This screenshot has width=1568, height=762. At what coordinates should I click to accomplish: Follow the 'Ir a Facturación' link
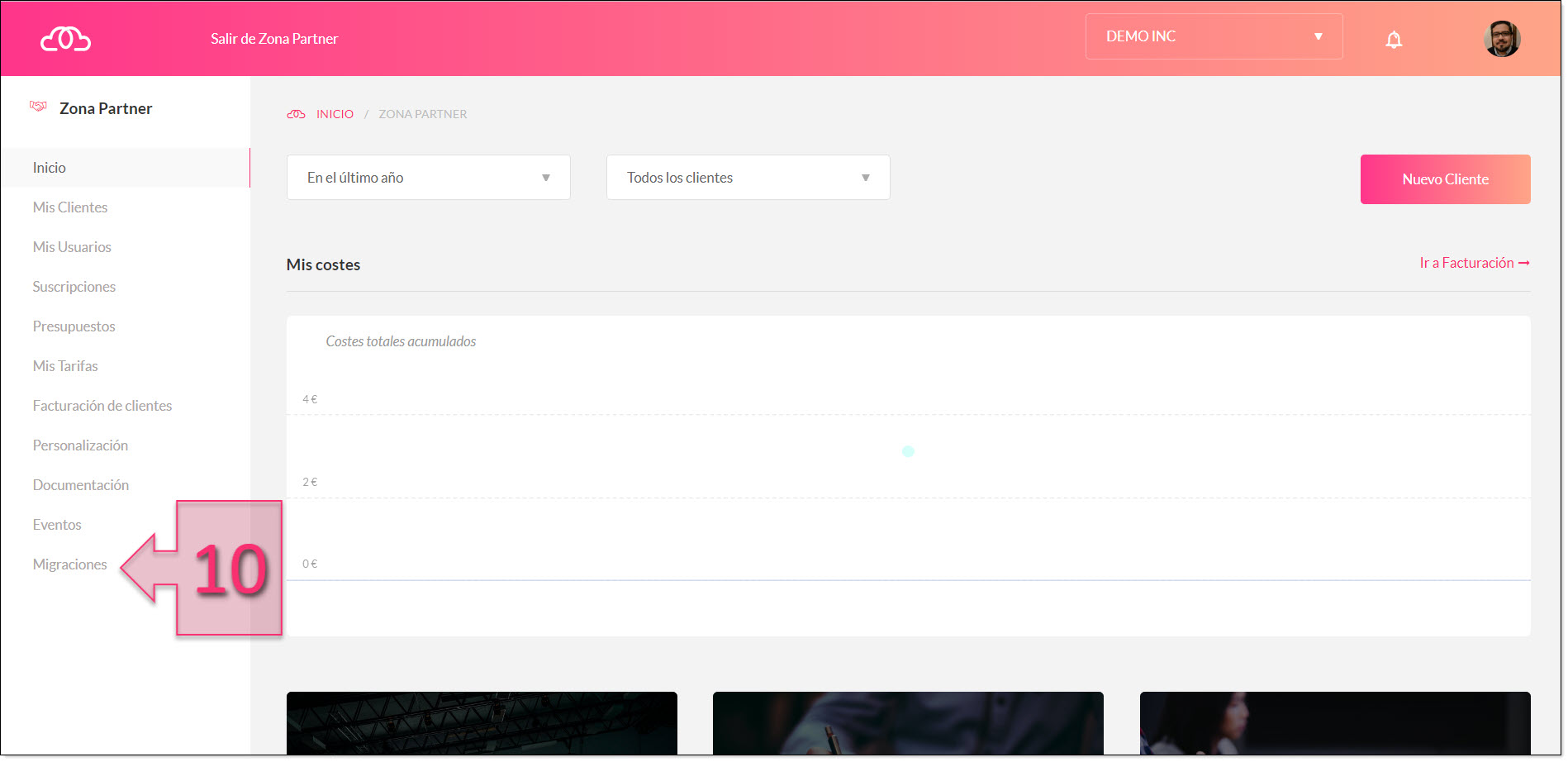pos(1475,263)
